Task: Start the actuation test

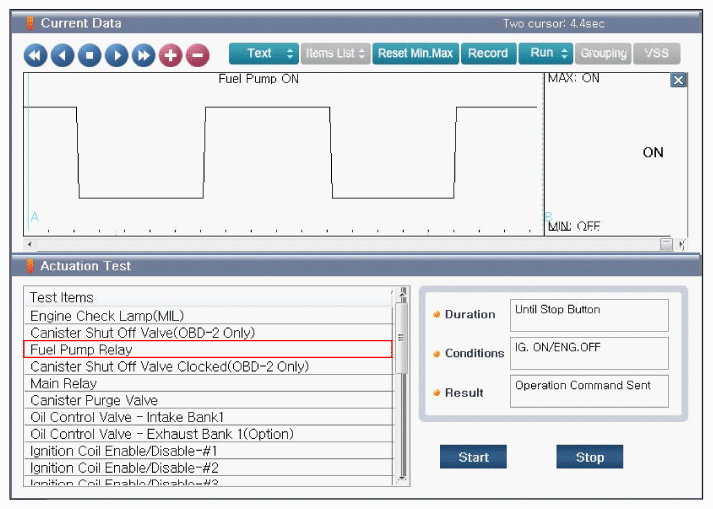Action: click(x=473, y=457)
